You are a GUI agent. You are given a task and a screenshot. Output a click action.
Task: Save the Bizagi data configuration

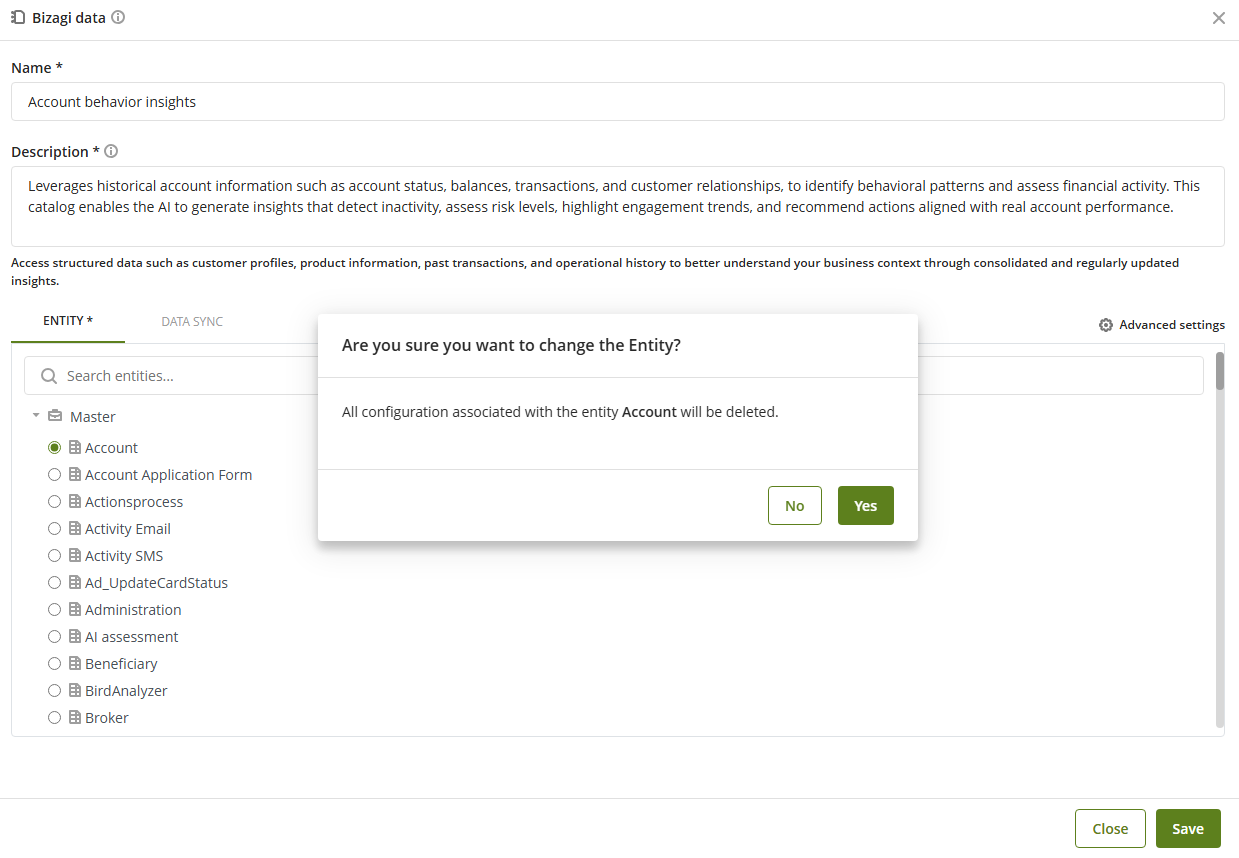click(1188, 828)
